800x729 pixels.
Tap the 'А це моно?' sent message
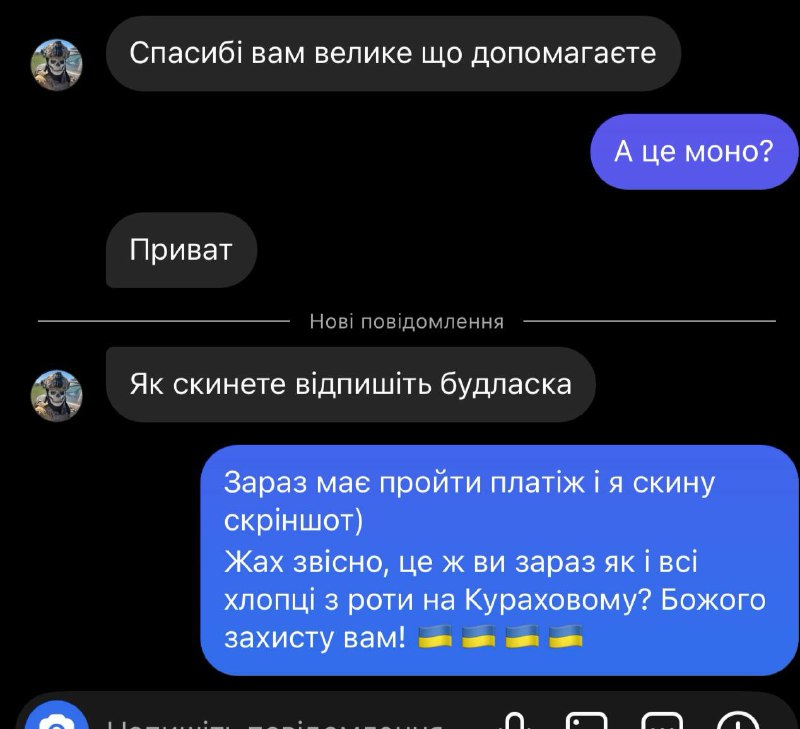click(x=694, y=152)
